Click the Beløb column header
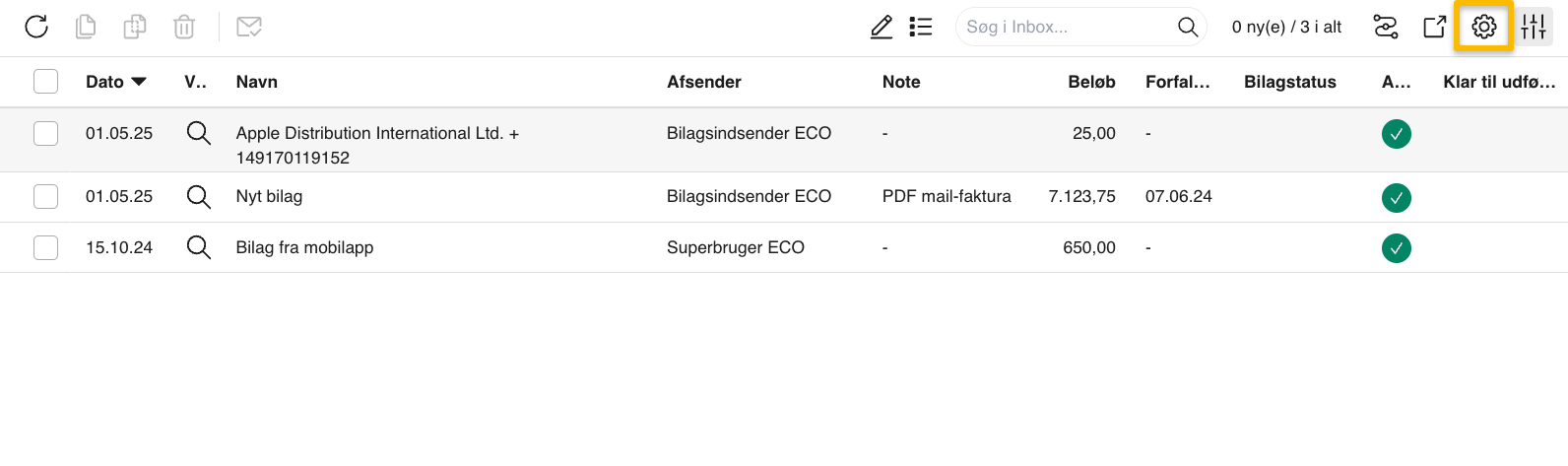The width and height of the screenshot is (1568, 466). pyautogui.click(x=1091, y=82)
